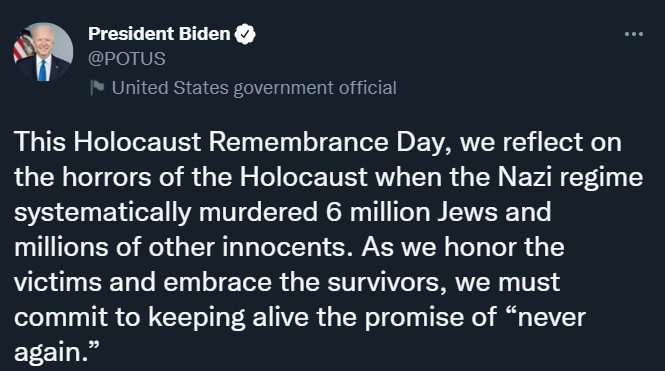Click the @POTUS handle
The height and width of the screenshot is (371, 665).
click(x=127, y=59)
